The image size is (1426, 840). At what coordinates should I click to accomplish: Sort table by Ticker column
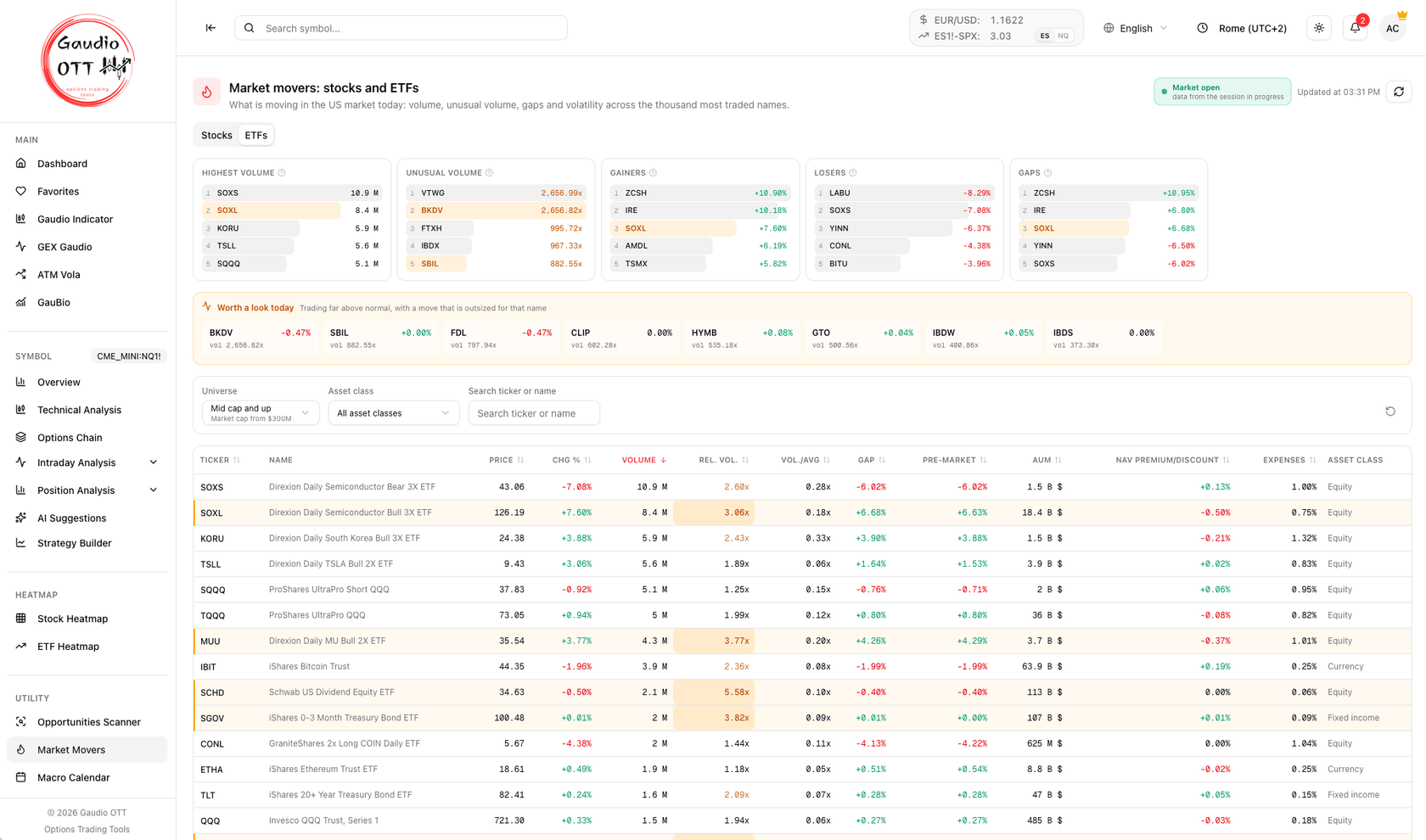pos(220,460)
